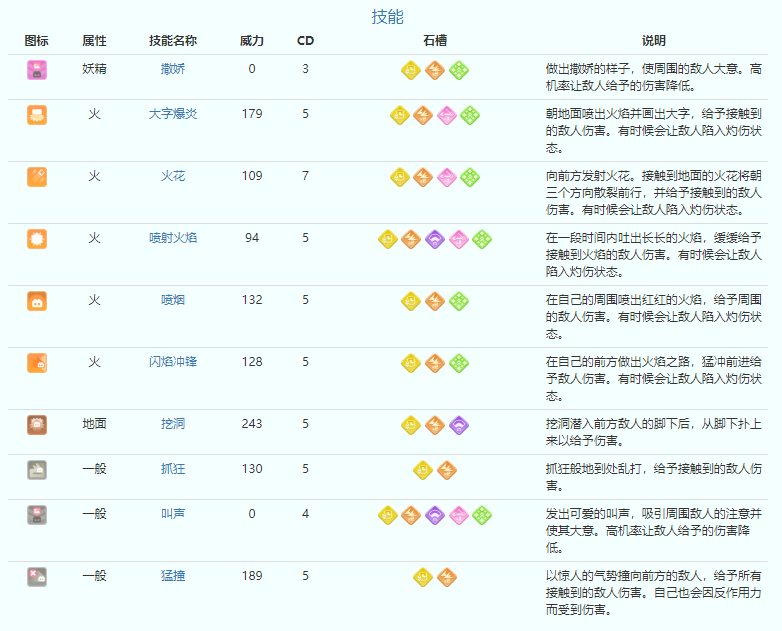
Task: Click the 技能 section heading
Action: (x=388, y=17)
